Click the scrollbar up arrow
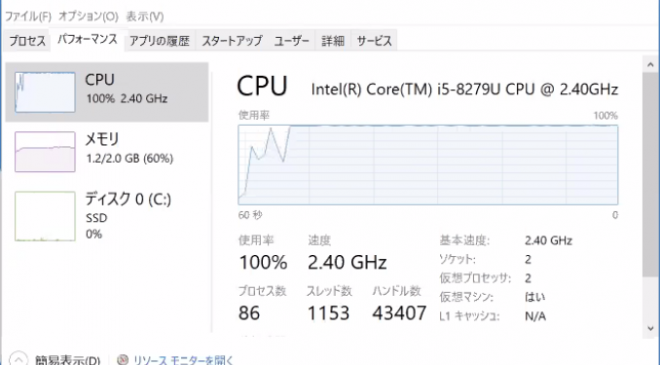Screen dimensions: 660x365 (x=650, y=65)
